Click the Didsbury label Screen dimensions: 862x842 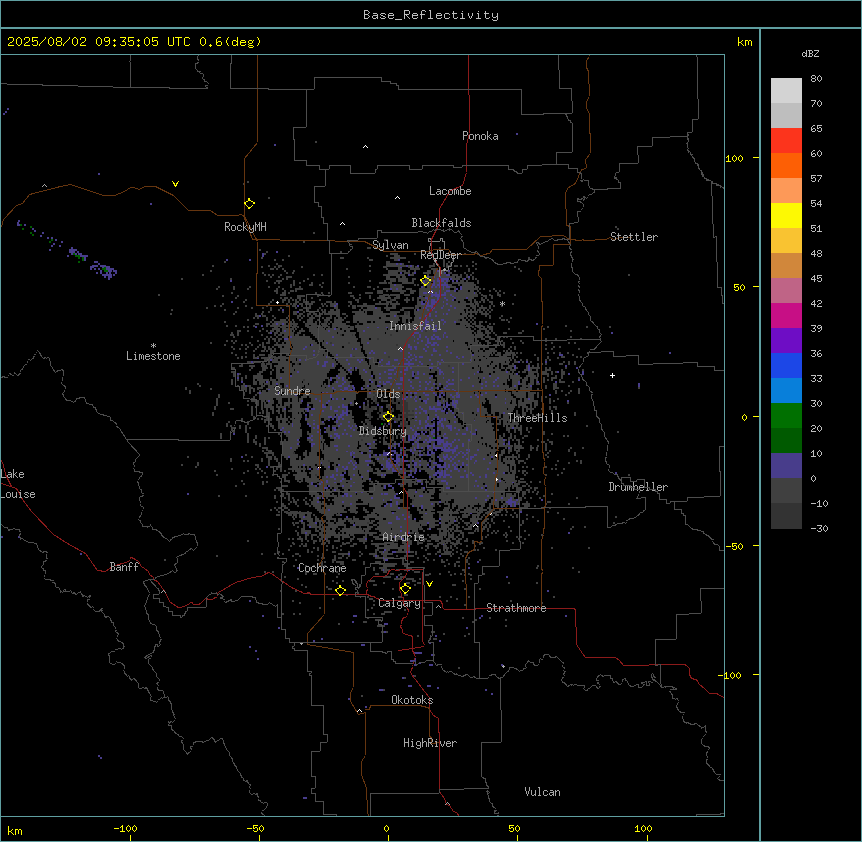coord(383,431)
